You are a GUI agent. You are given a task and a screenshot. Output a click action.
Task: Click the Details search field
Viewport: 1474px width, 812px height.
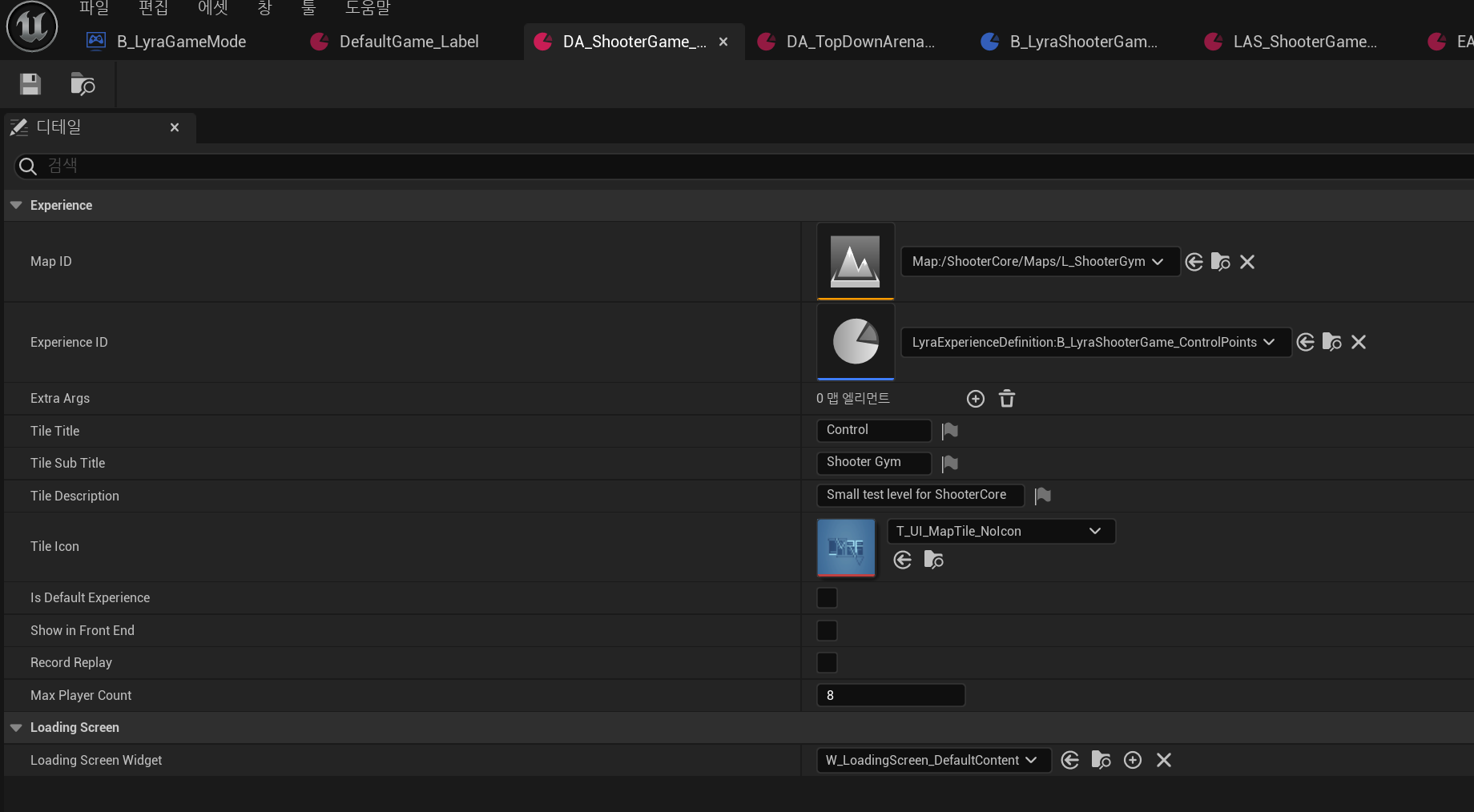745,166
